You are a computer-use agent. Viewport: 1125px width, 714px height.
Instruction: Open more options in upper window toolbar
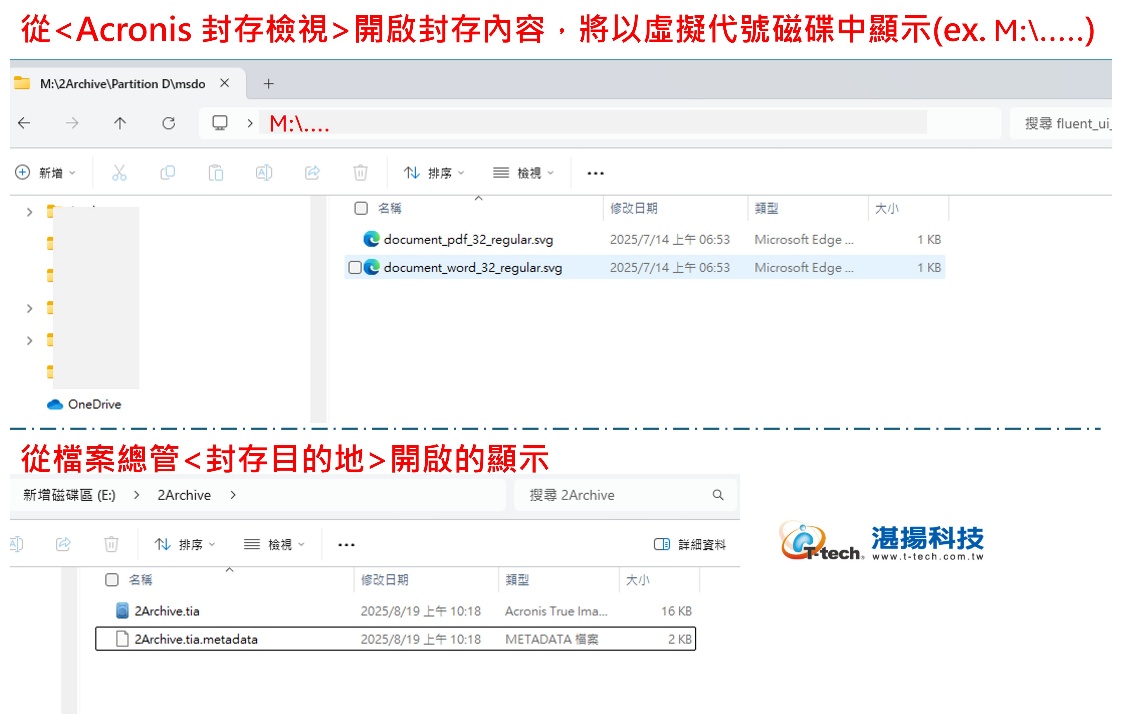pos(596,173)
